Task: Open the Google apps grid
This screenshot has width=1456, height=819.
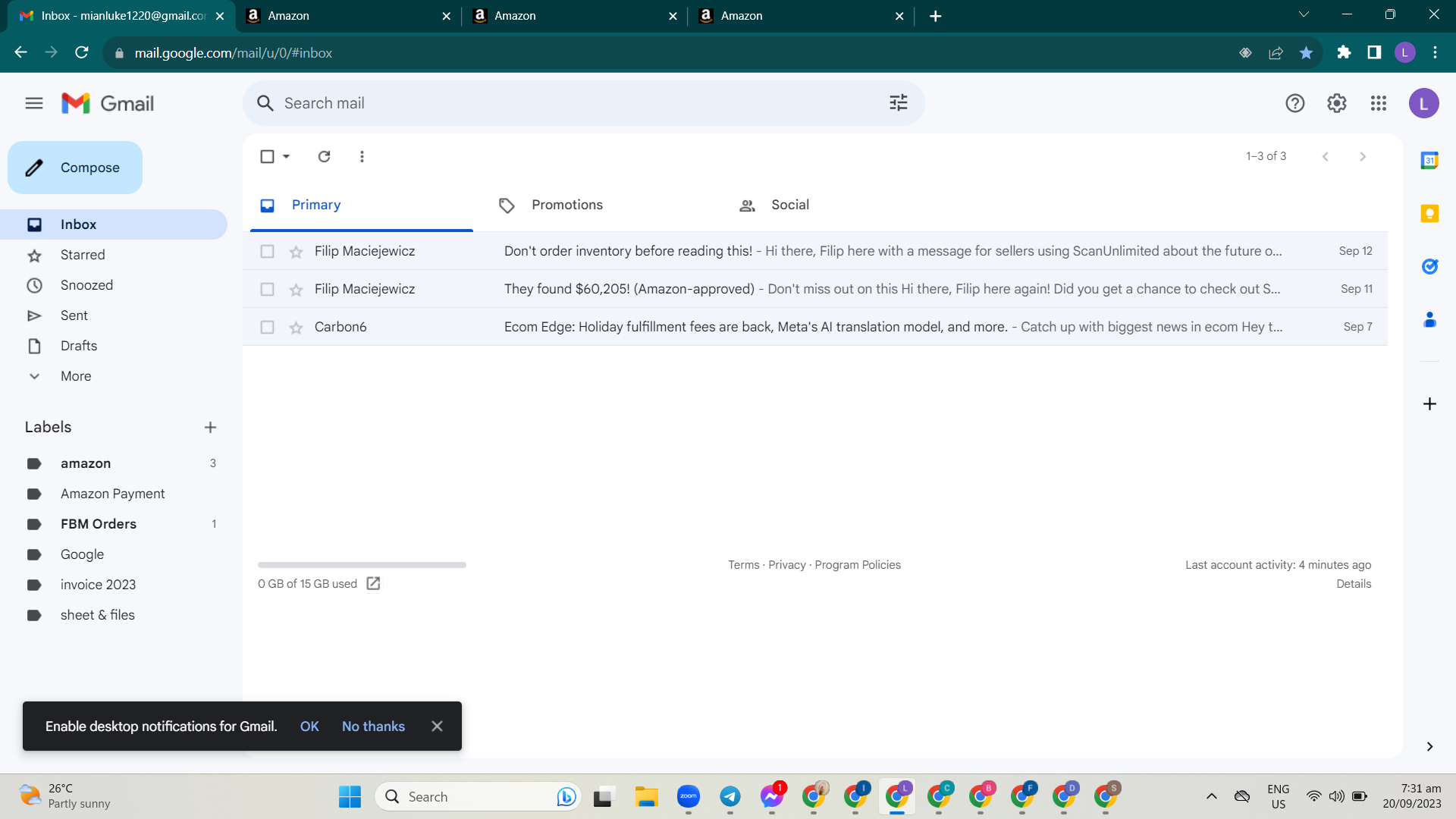Action: coord(1378,103)
